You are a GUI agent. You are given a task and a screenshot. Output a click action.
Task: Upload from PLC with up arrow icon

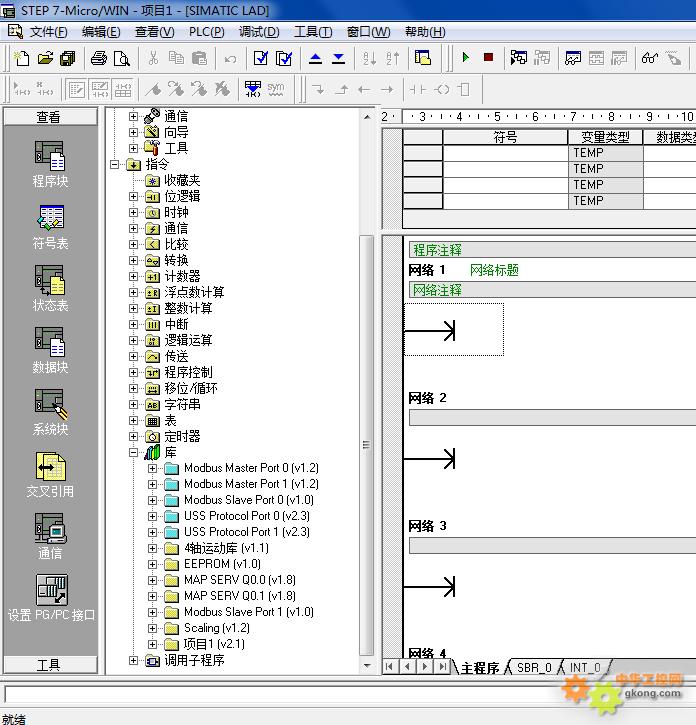click(x=315, y=58)
